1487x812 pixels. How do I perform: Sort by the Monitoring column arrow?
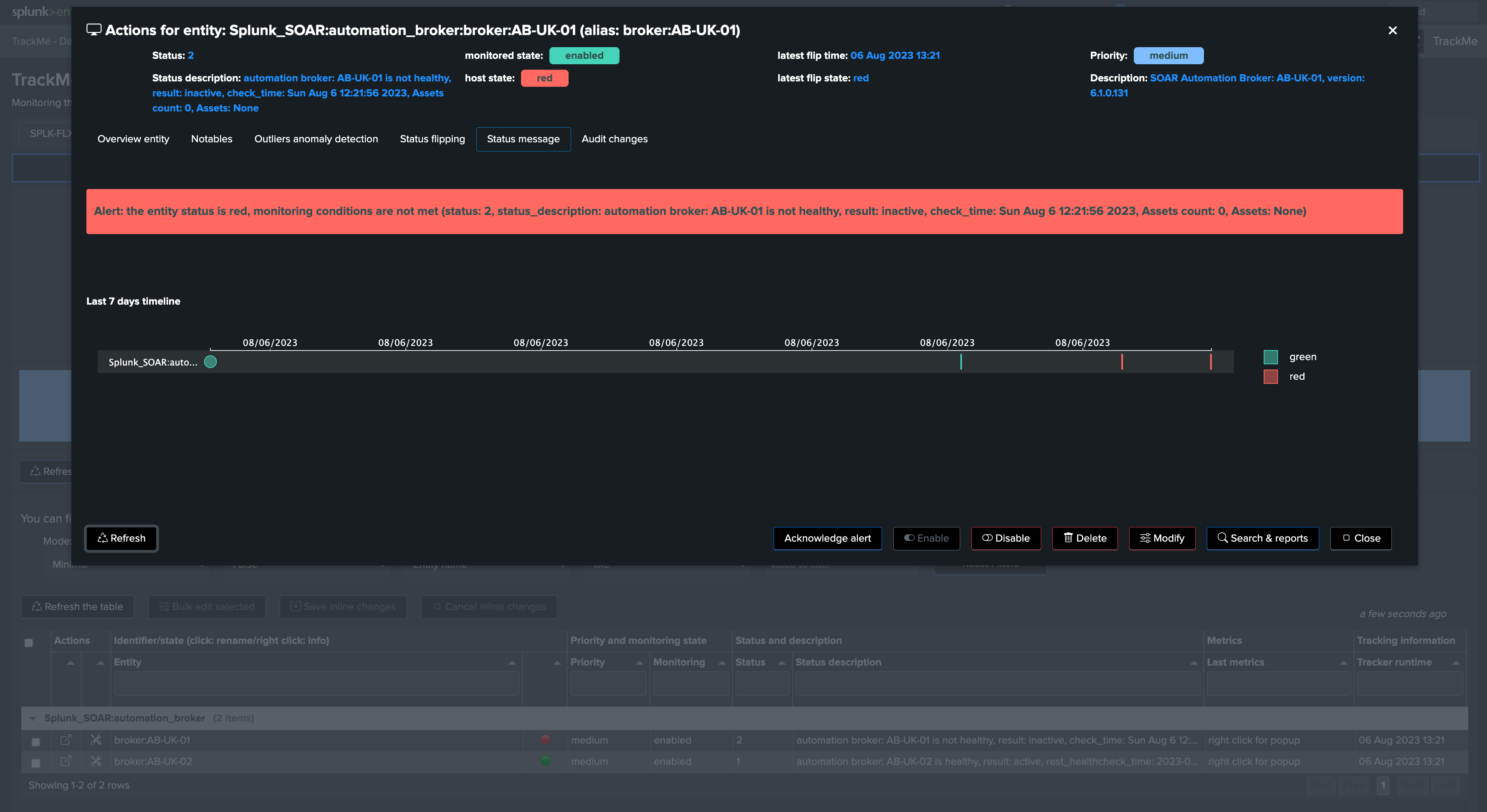pos(721,663)
